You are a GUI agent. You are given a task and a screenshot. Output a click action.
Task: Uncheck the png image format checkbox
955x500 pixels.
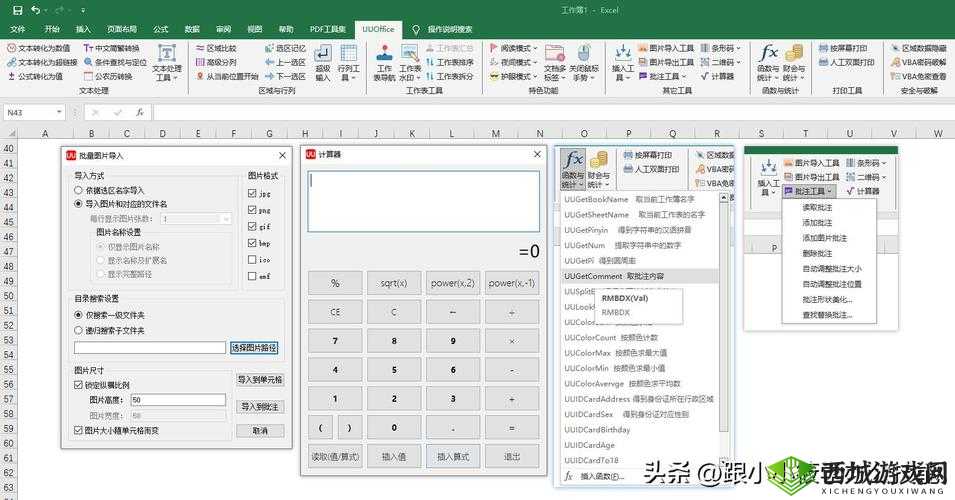pyautogui.click(x=252, y=210)
